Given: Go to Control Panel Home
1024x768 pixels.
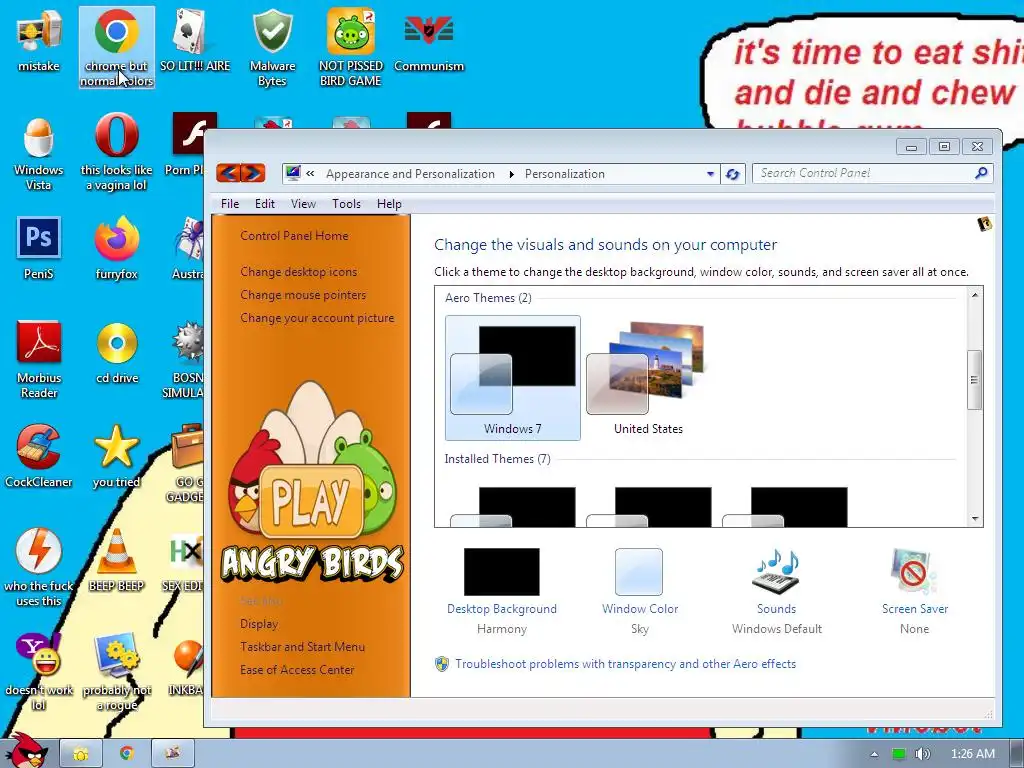Looking at the screenshot, I should coord(294,236).
